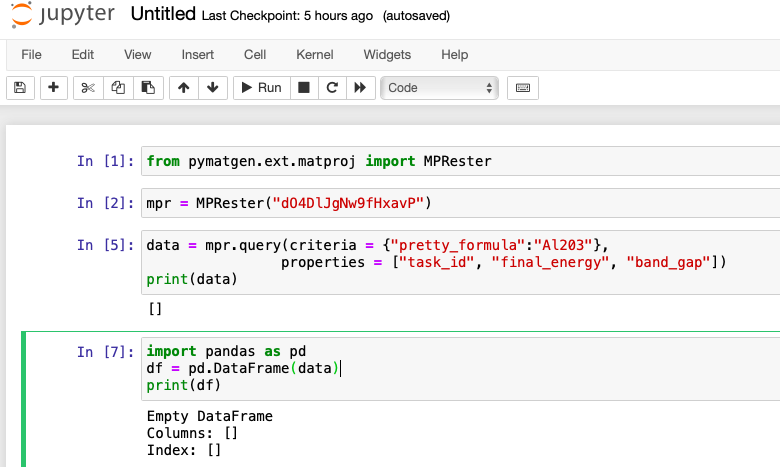This screenshot has width=780, height=467.
Task: Click the Empty DataFrame output text
Action: [209, 416]
